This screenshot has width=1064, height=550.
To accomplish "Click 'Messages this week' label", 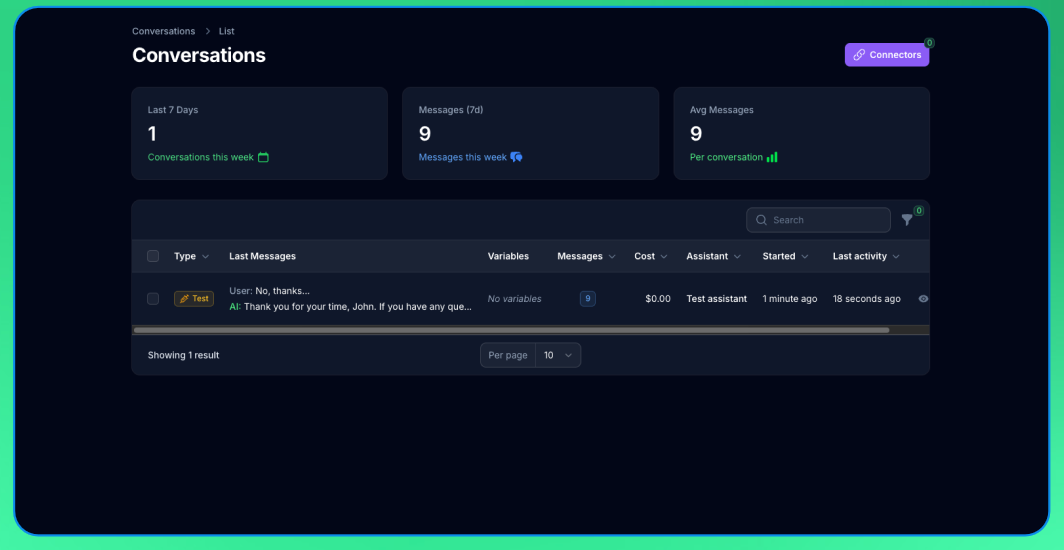I will click(463, 157).
